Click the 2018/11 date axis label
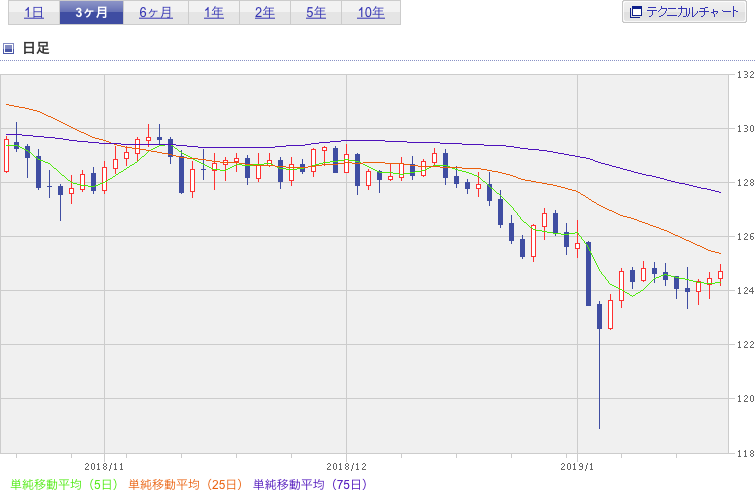The height and width of the screenshot is (493, 755). pos(104,467)
